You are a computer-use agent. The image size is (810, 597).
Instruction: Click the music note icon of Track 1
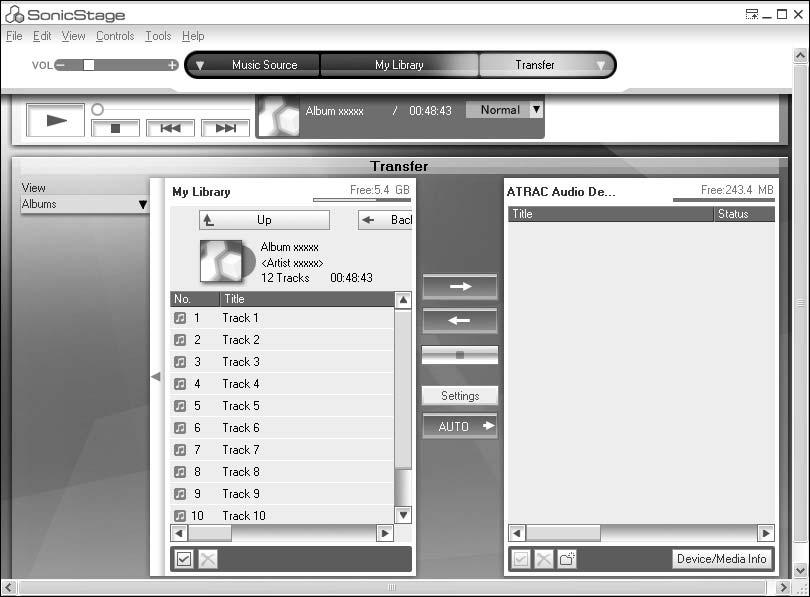(x=180, y=318)
